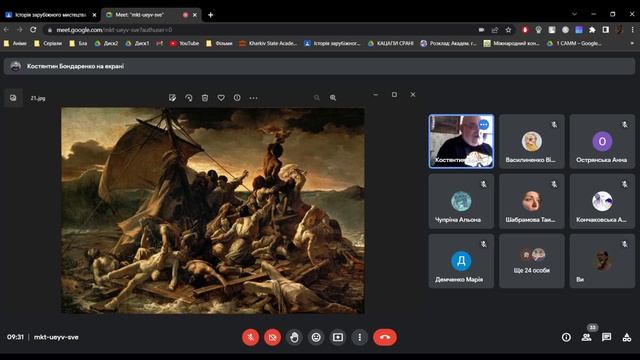640x360 pixels.
Task: Open the 'Ще 24 особи' overflow tile
Action: coord(532,261)
